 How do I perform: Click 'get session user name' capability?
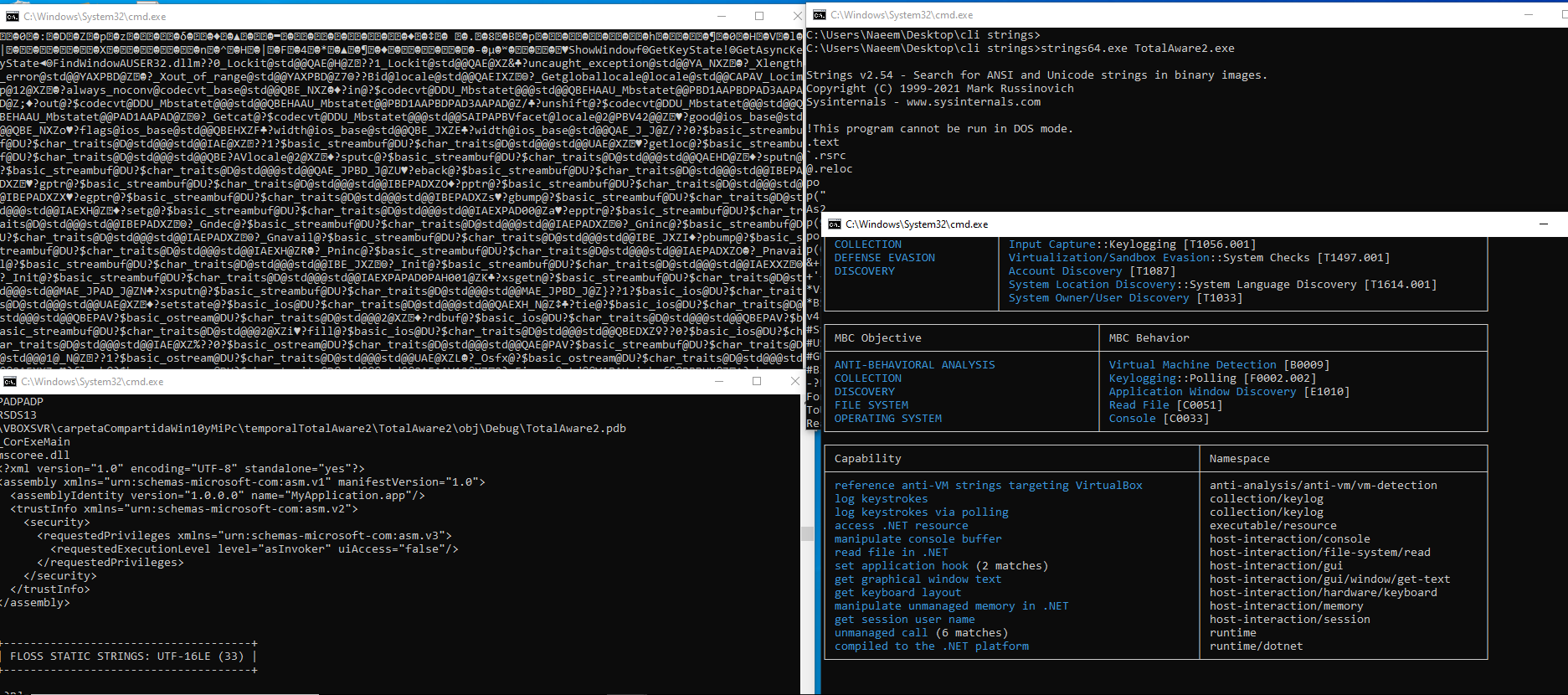(x=905, y=620)
